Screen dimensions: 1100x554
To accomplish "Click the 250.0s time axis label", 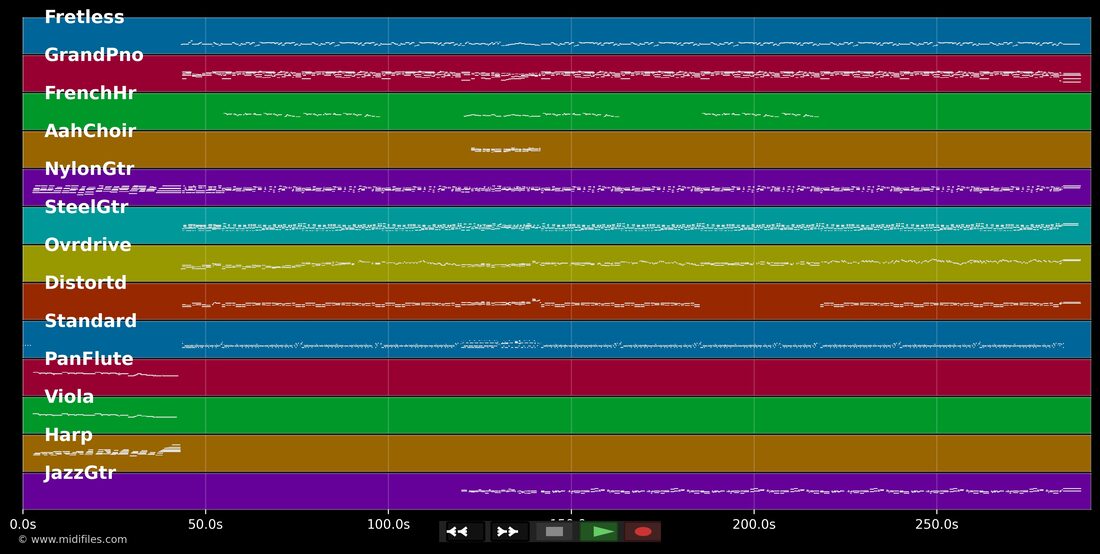I will [x=937, y=524].
